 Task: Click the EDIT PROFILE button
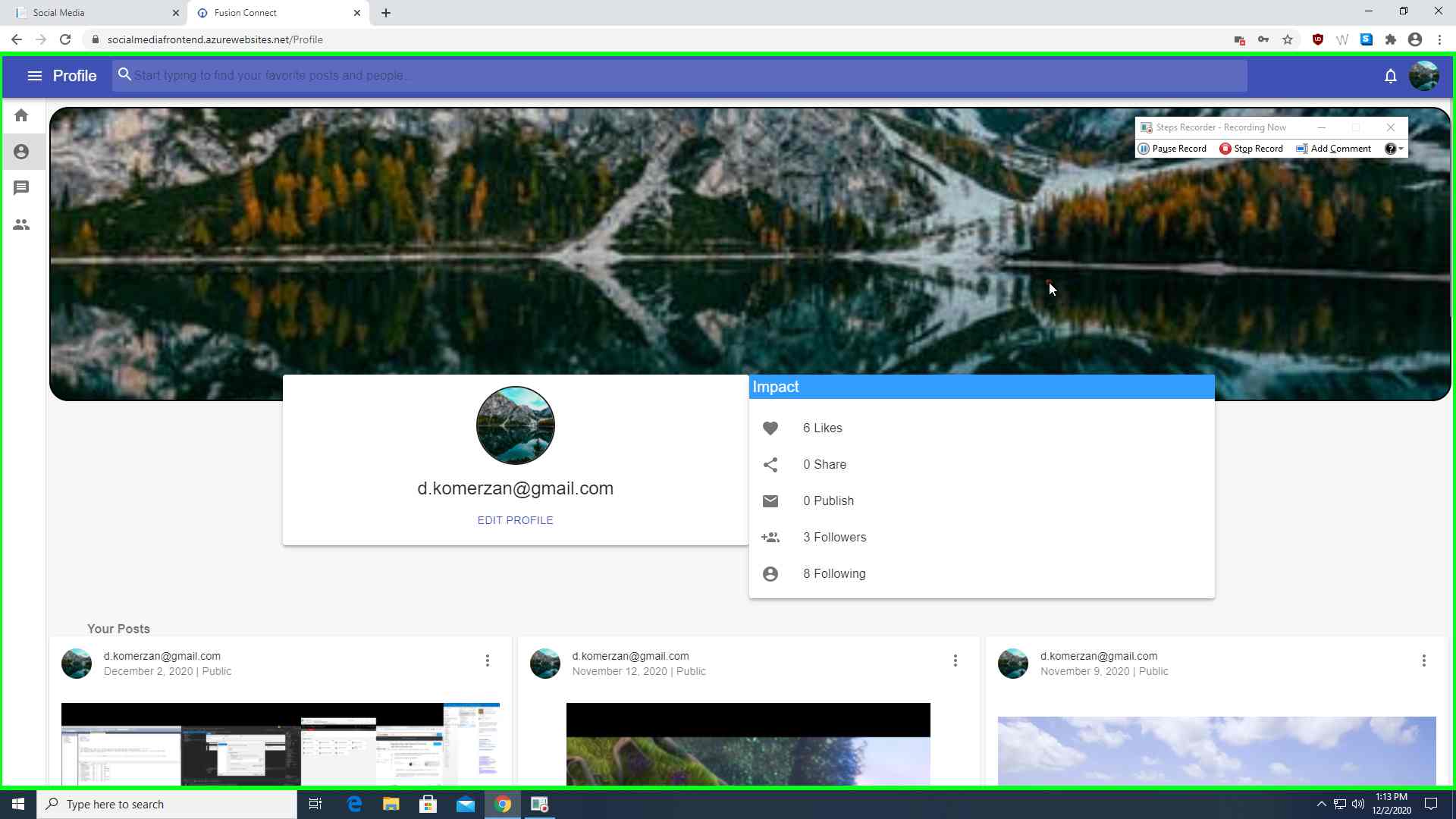pyautogui.click(x=515, y=520)
